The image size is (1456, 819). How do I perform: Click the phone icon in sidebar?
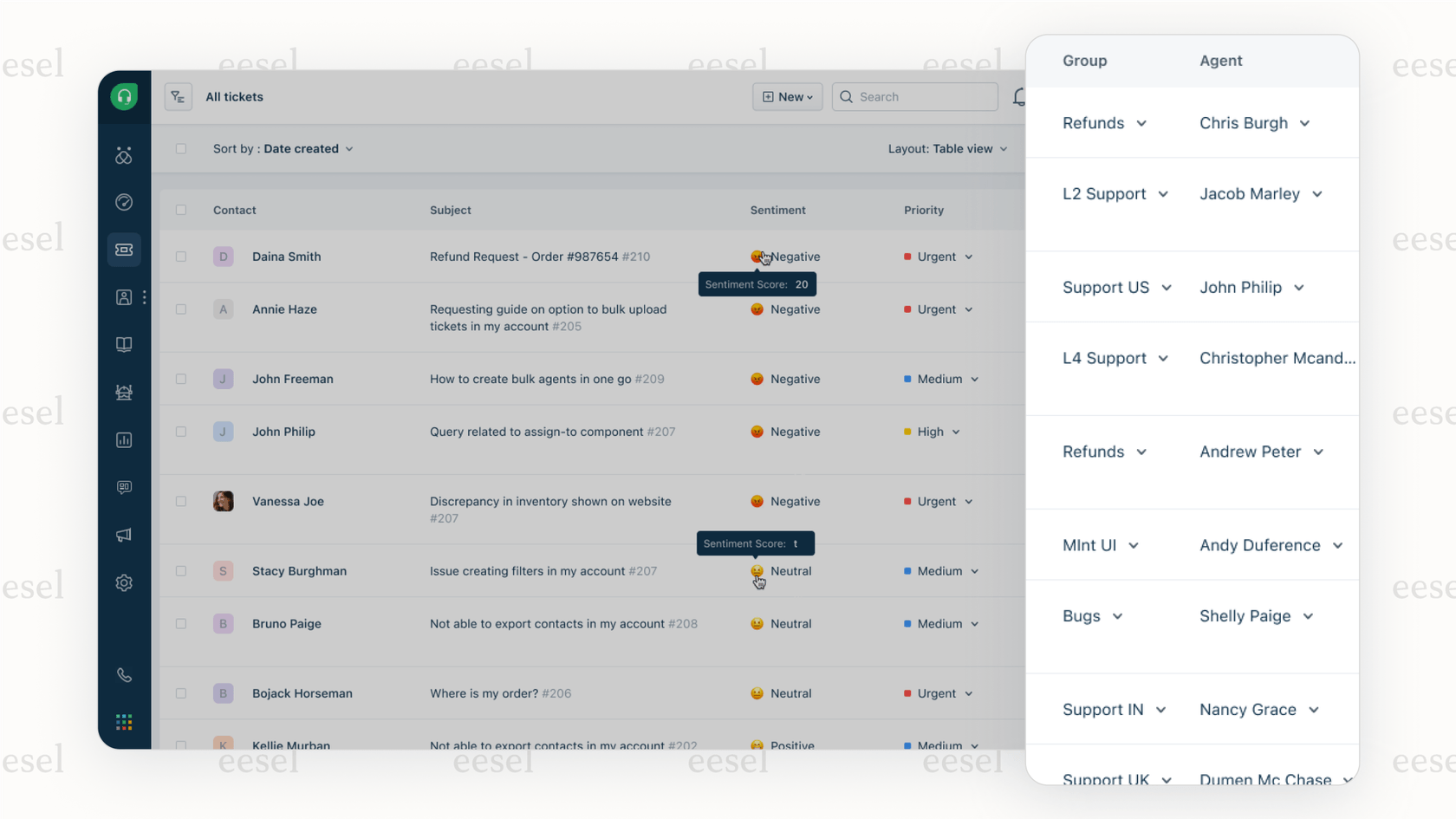click(124, 675)
